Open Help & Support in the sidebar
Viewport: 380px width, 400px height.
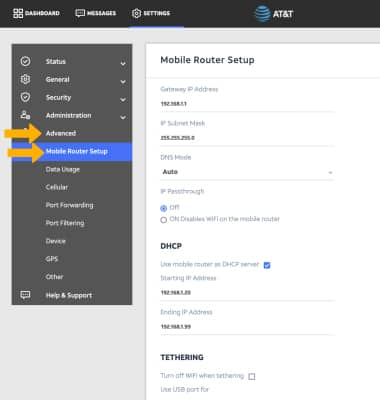point(69,295)
